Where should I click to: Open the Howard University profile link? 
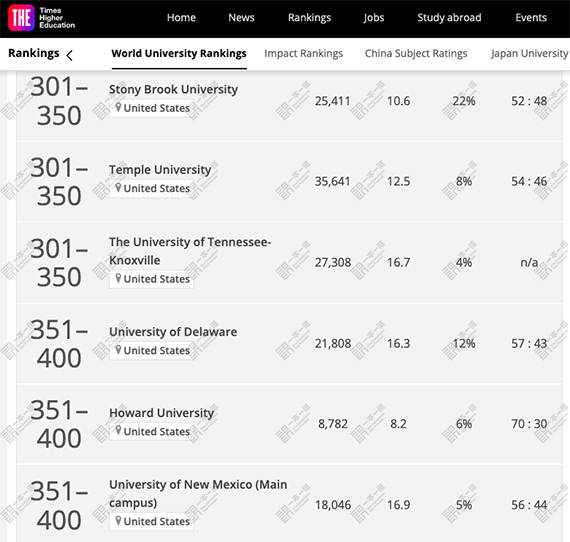(x=161, y=413)
